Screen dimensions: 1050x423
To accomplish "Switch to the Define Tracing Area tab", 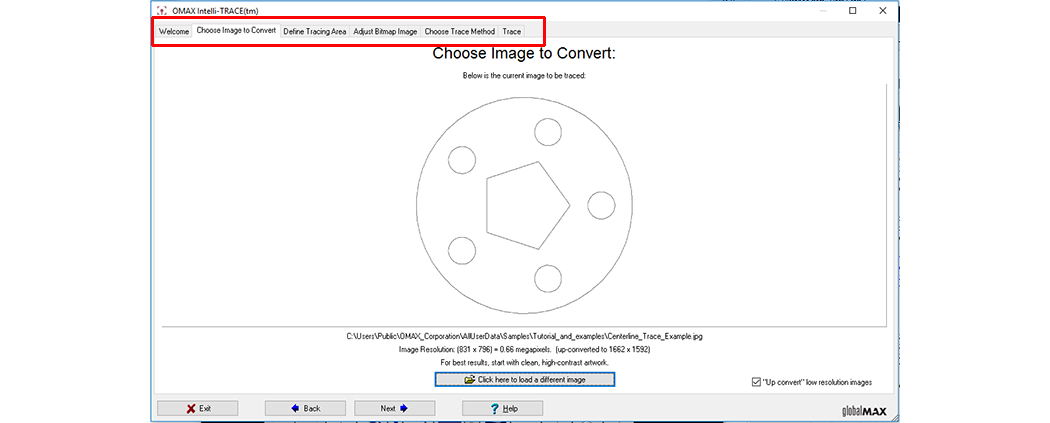I will [x=314, y=31].
